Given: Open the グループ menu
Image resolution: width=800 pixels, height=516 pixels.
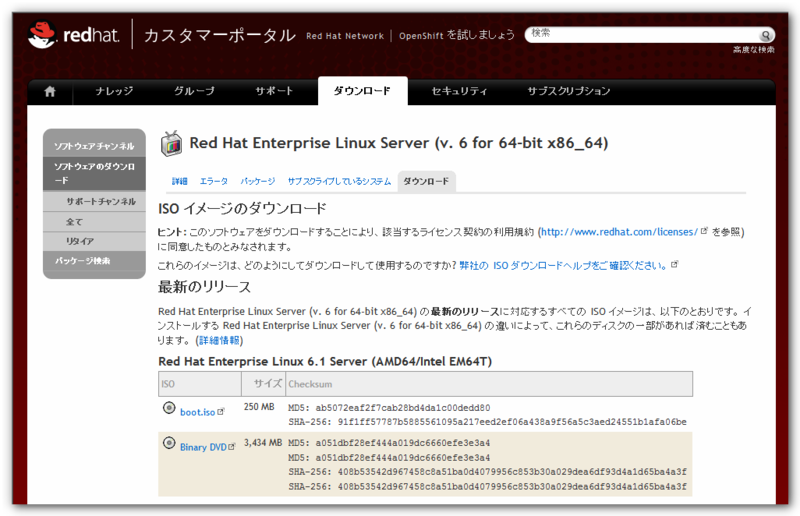Looking at the screenshot, I should pyautogui.click(x=194, y=91).
